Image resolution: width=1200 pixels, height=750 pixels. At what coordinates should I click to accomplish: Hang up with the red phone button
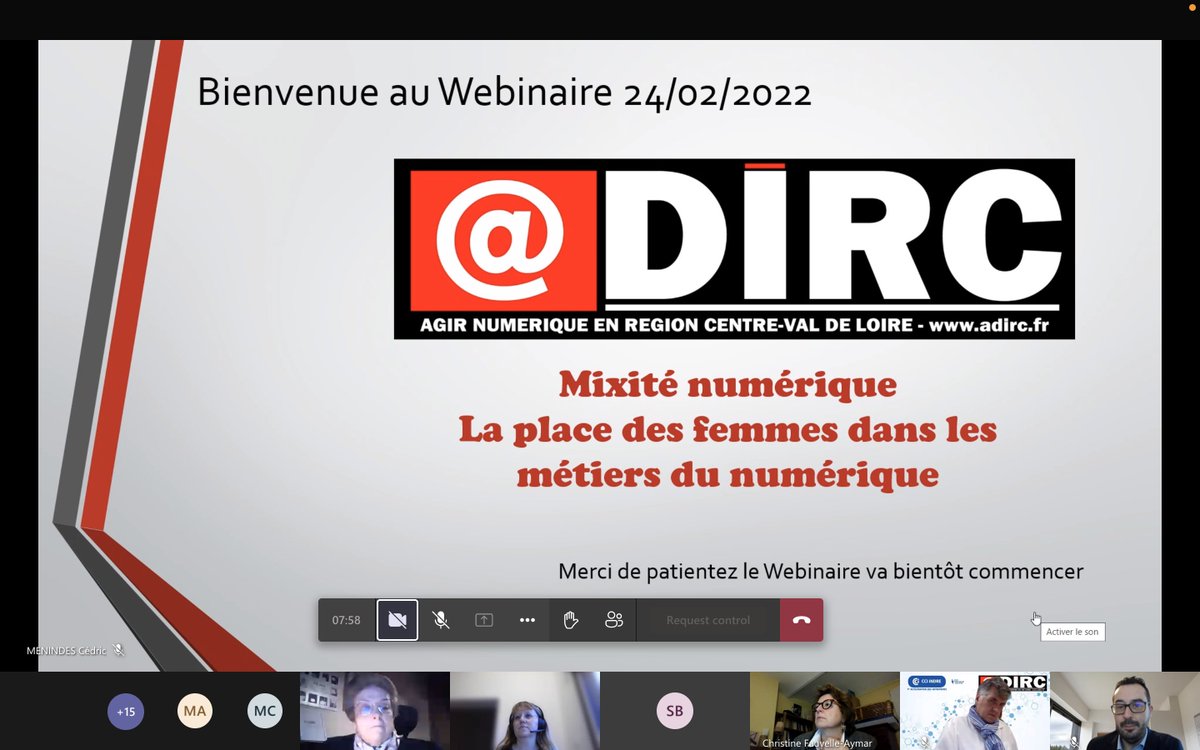[802, 620]
